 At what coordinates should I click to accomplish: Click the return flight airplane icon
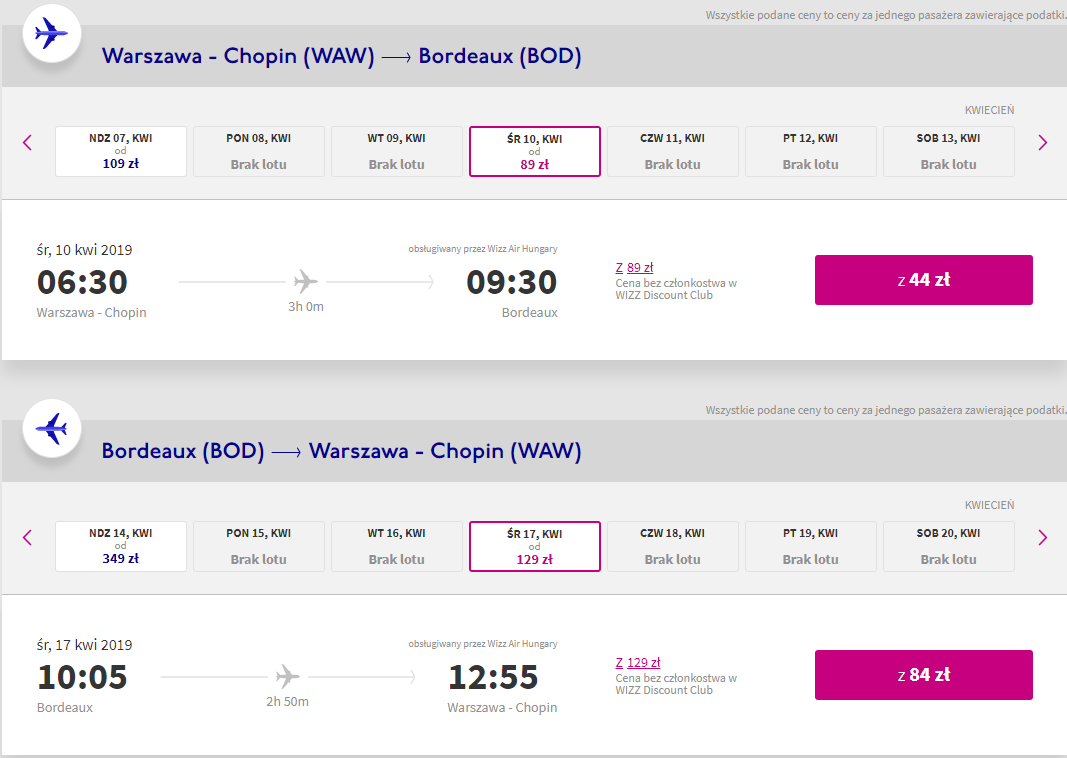pyautogui.click(x=50, y=429)
